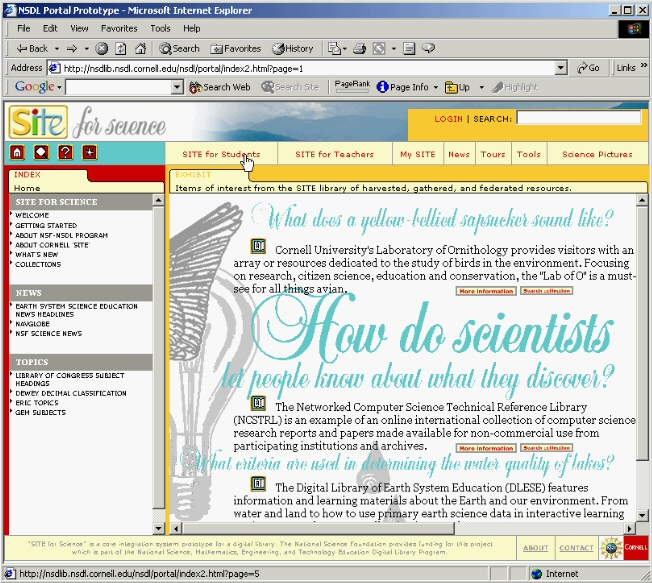This screenshot has height=583, width=652.
Task: Click info icon beside Cornell Ornithology entry
Action: coord(258,245)
